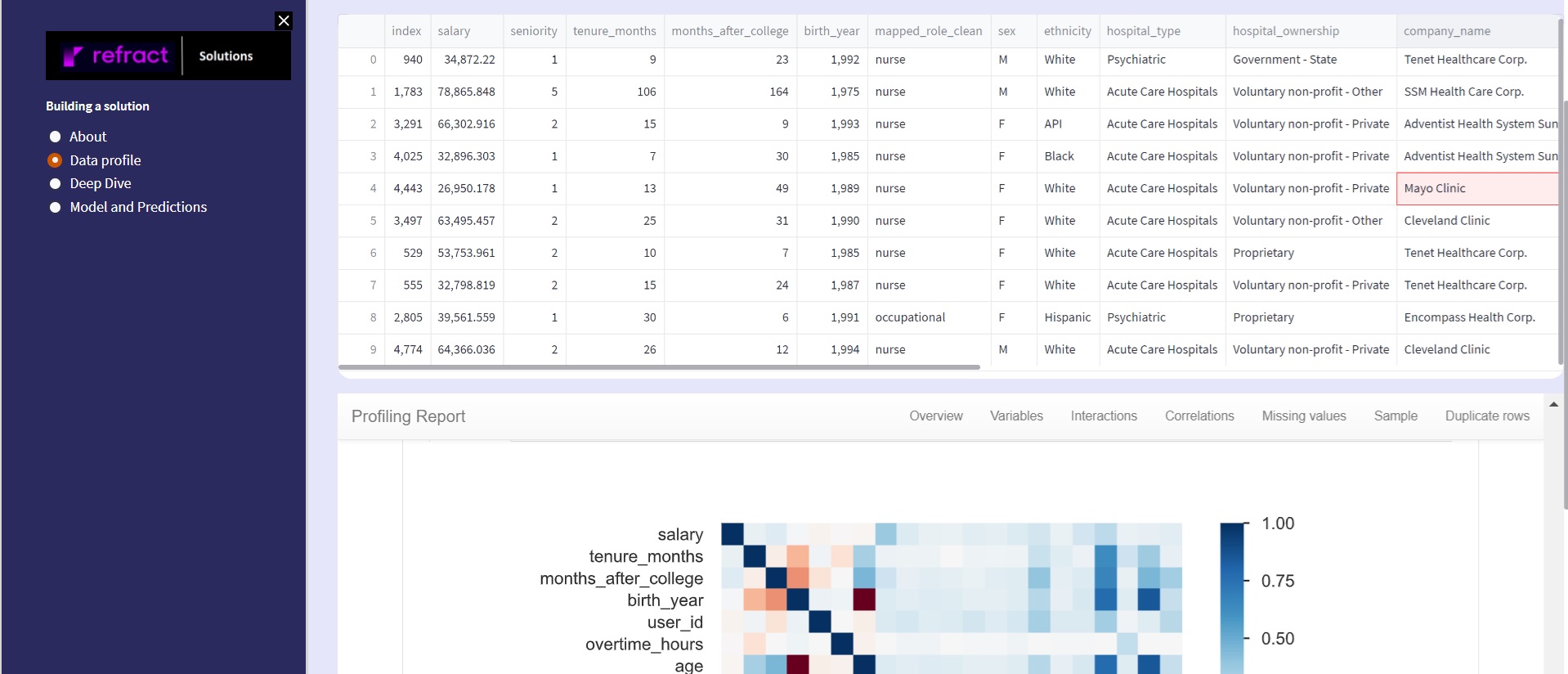
Task: Click the Profiling Report title link
Action: 408,416
